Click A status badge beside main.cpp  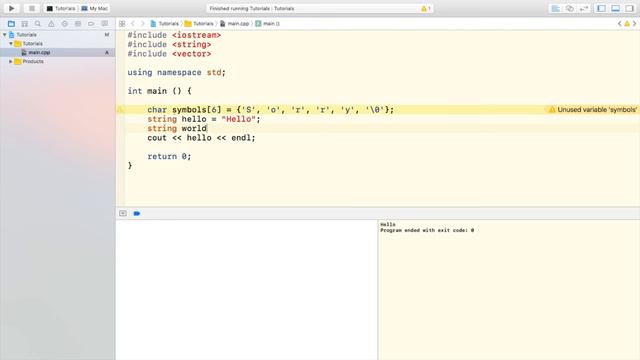(107, 53)
